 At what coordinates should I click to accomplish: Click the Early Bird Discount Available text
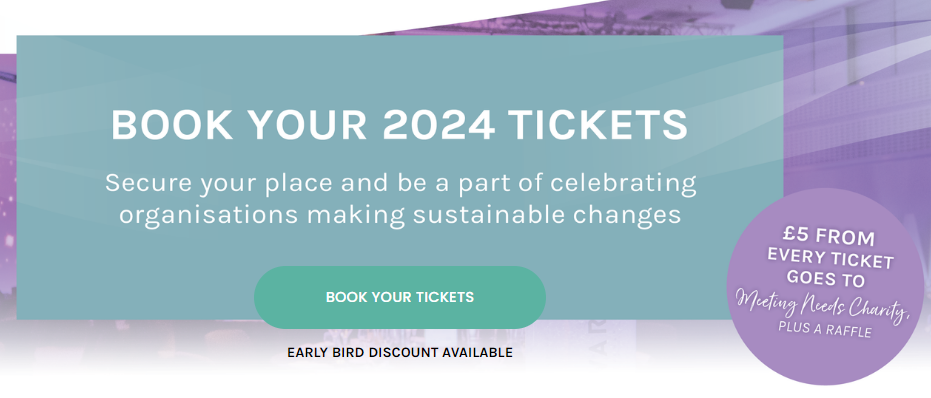[400, 353]
